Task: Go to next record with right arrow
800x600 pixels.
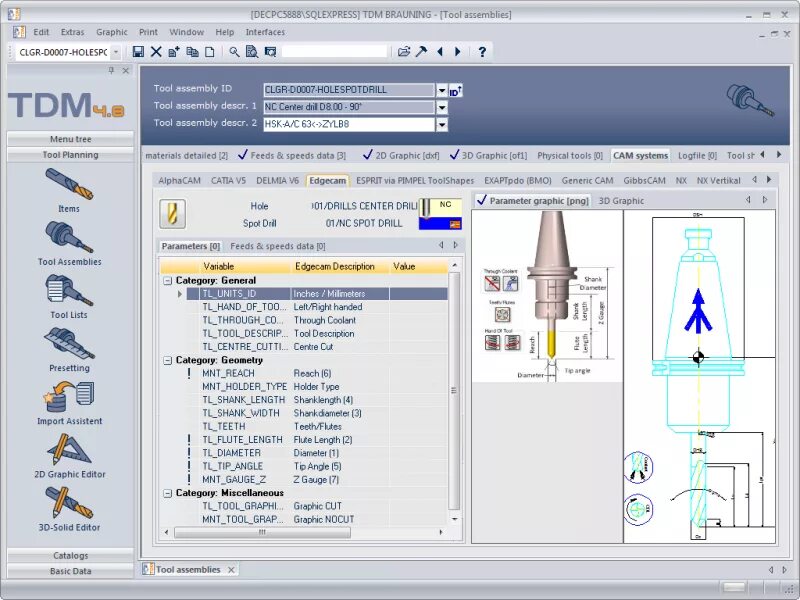Action: coord(458,52)
